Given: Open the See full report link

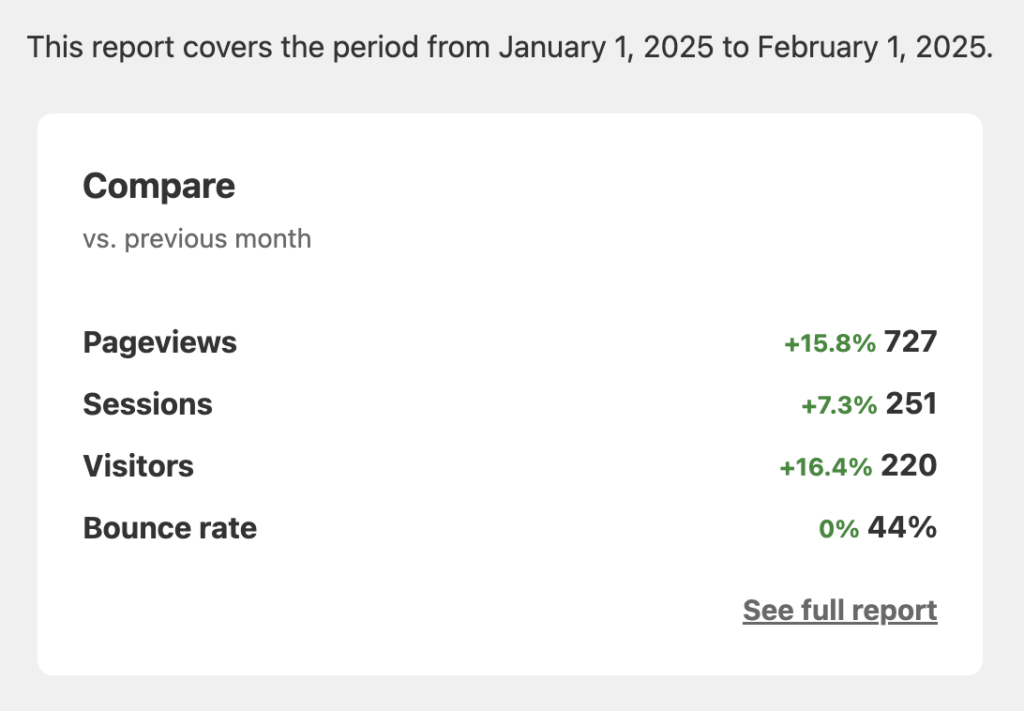Looking at the screenshot, I should 840,611.
